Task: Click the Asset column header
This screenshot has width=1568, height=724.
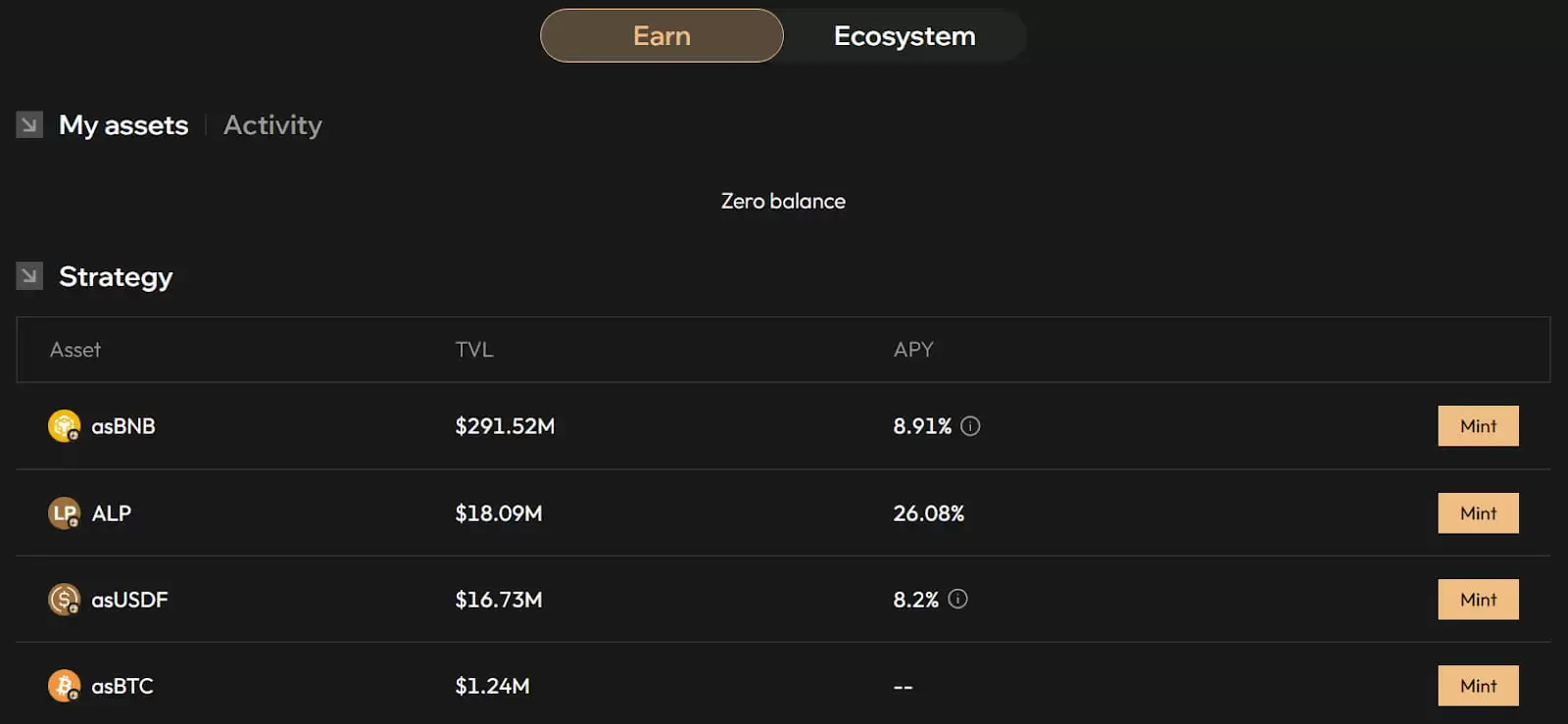Action: point(75,350)
